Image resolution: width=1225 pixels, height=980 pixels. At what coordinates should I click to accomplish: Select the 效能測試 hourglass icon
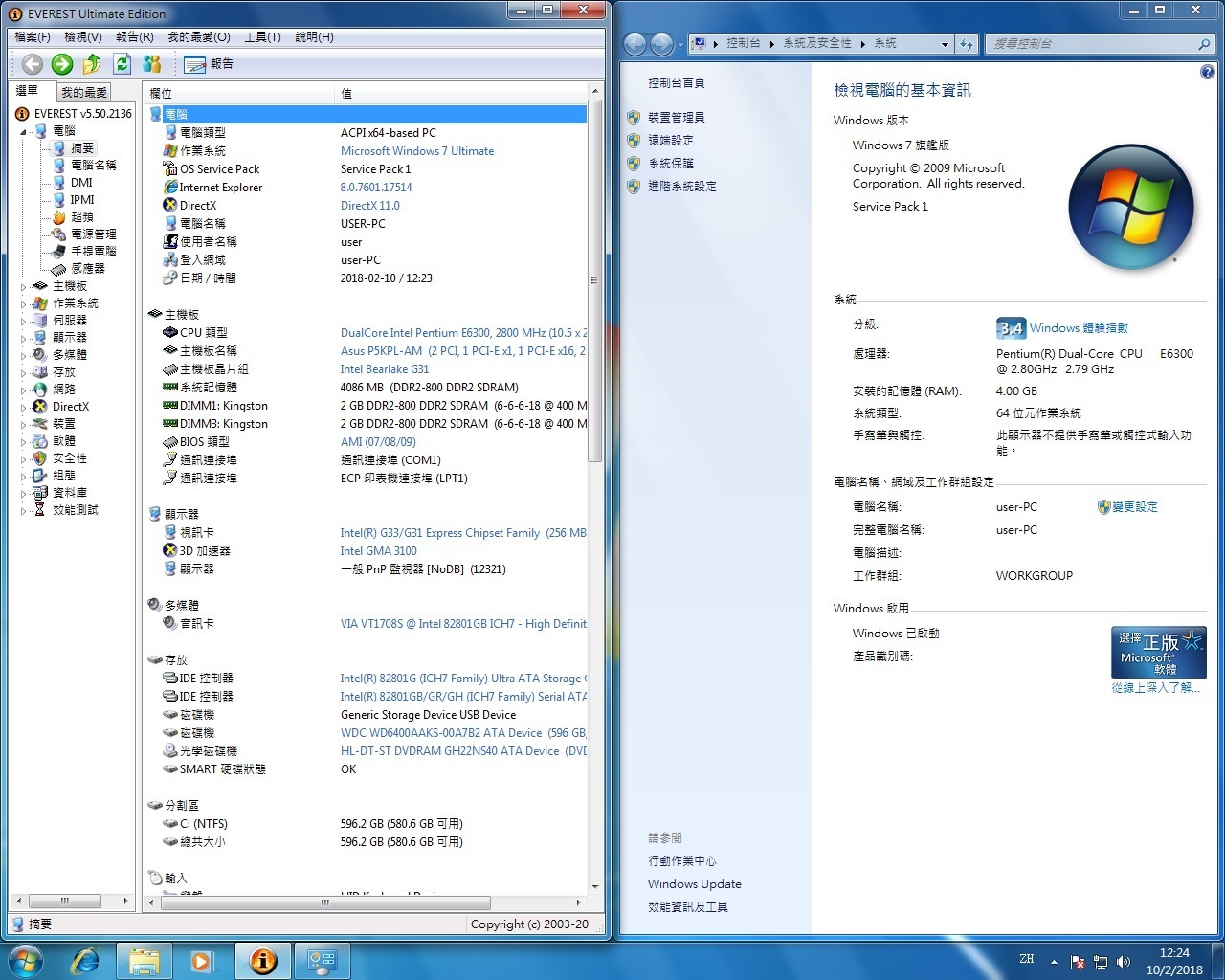click(x=40, y=510)
